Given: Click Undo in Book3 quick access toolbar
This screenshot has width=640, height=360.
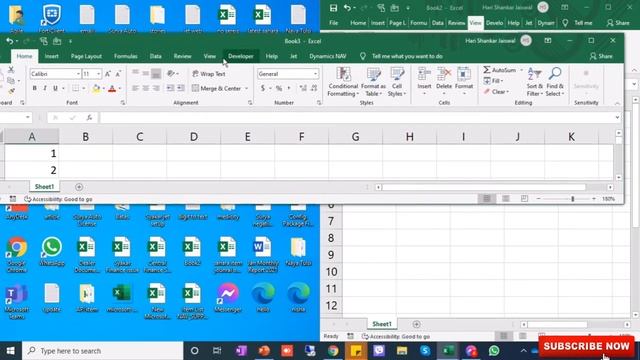Looking at the screenshot, I should (9, 41).
